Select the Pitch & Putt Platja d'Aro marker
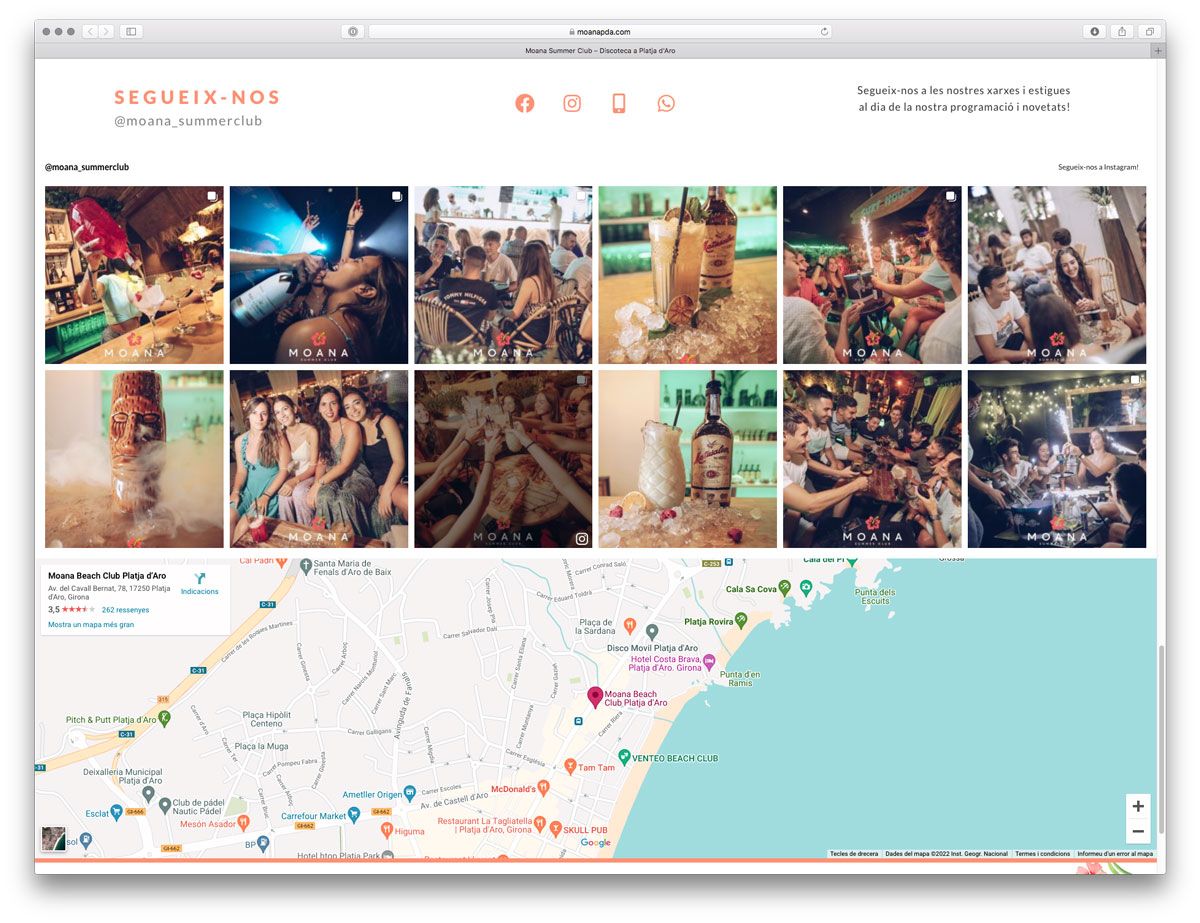Viewport: 1200px width, 923px height. coord(165,718)
